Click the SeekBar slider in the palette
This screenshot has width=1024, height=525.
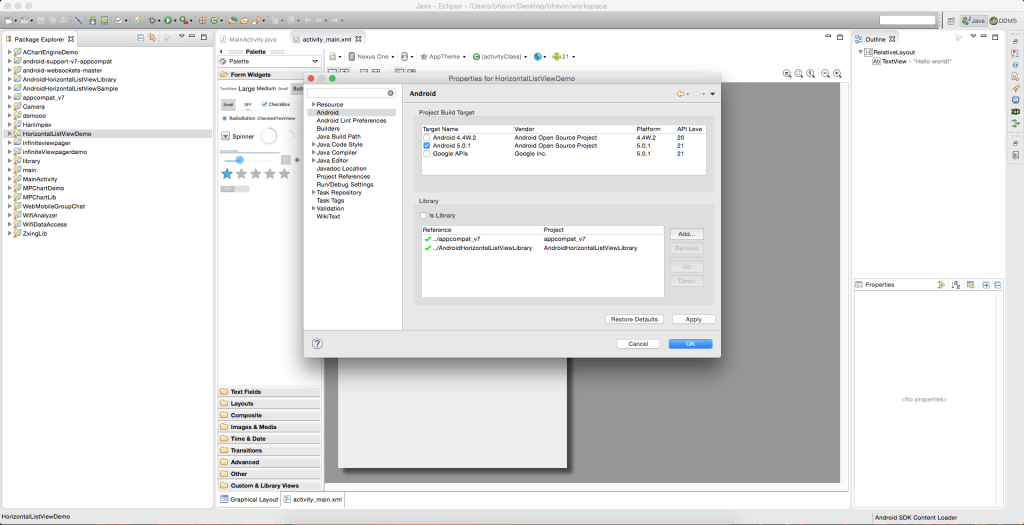pos(249,160)
